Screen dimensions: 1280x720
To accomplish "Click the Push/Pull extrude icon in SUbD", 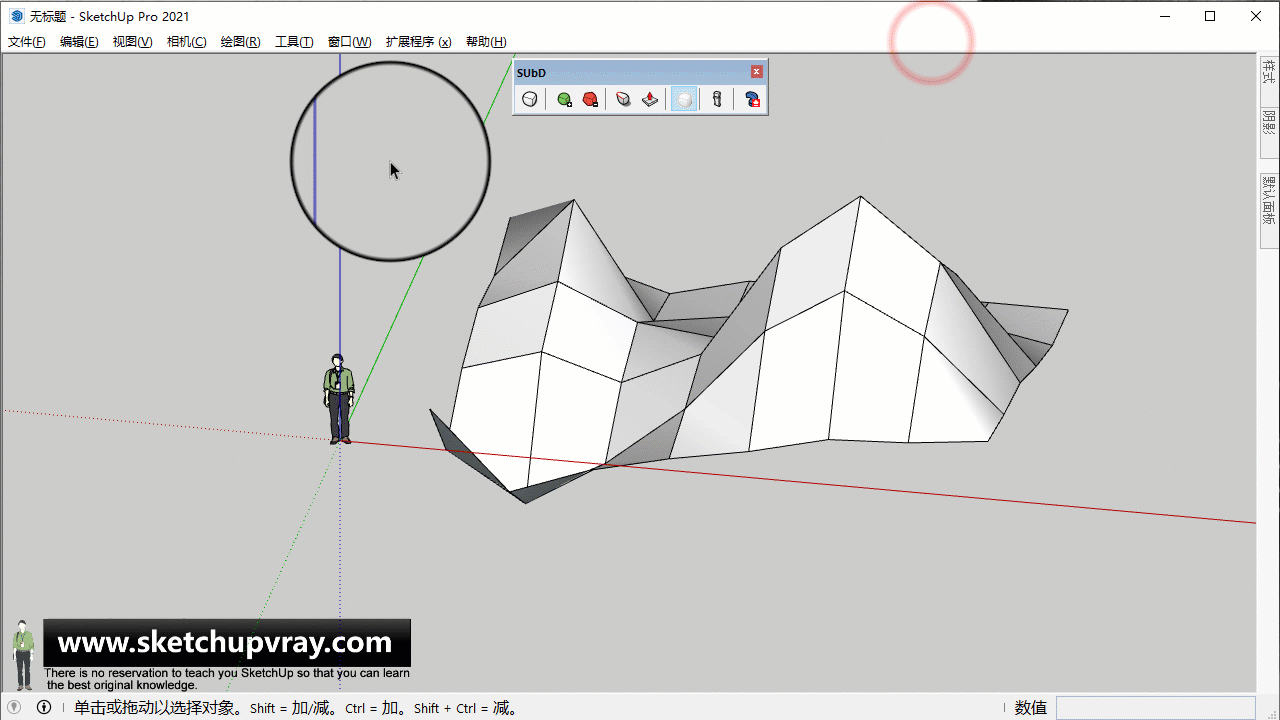I will pos(650,99).
